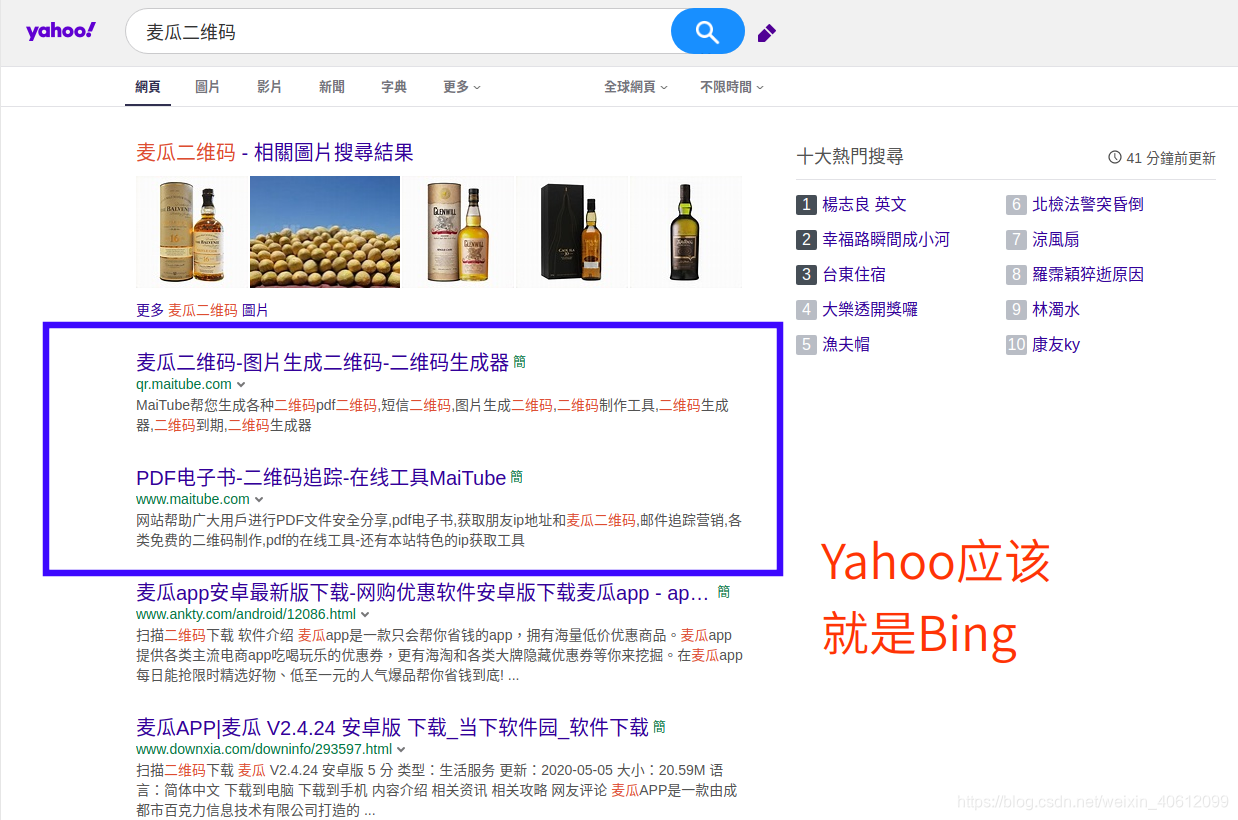Open the dark green bottle image thumbnail
Screen dimensions: 1238x820
tap(686, 232)
